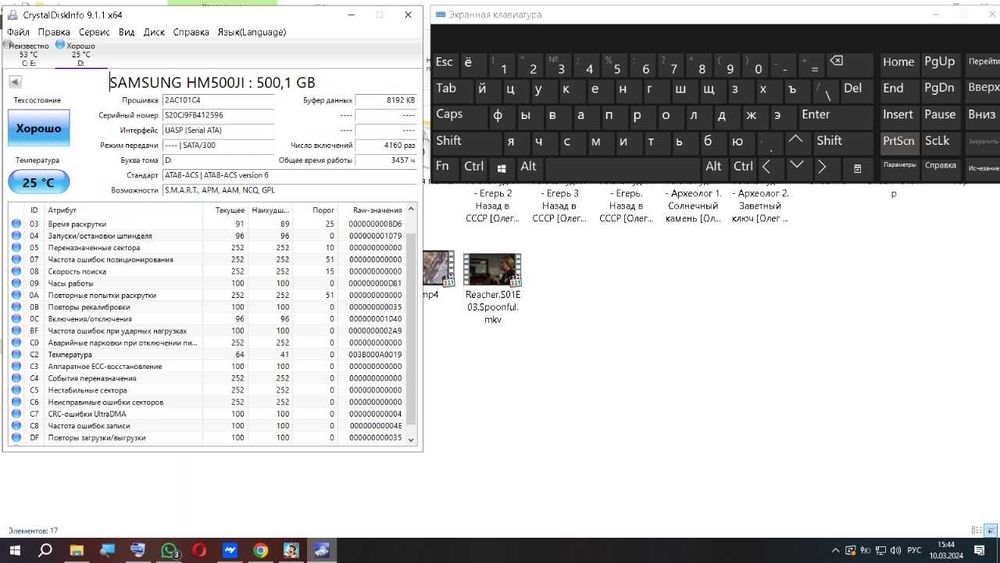The height and width of the screenshot is (563, 1000).
Task: Click the right arrow key on on-screen keyboard
Action: coord(823,167)
